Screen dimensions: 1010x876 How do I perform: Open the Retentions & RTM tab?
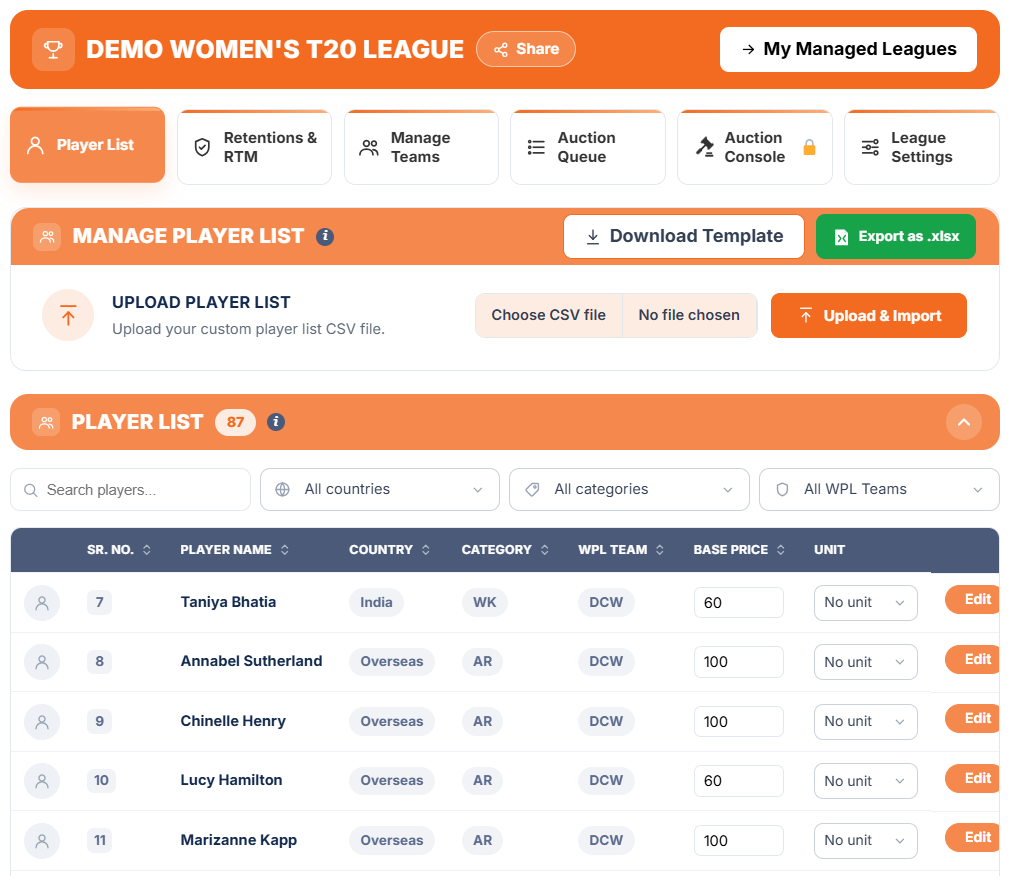coord(254,148)
